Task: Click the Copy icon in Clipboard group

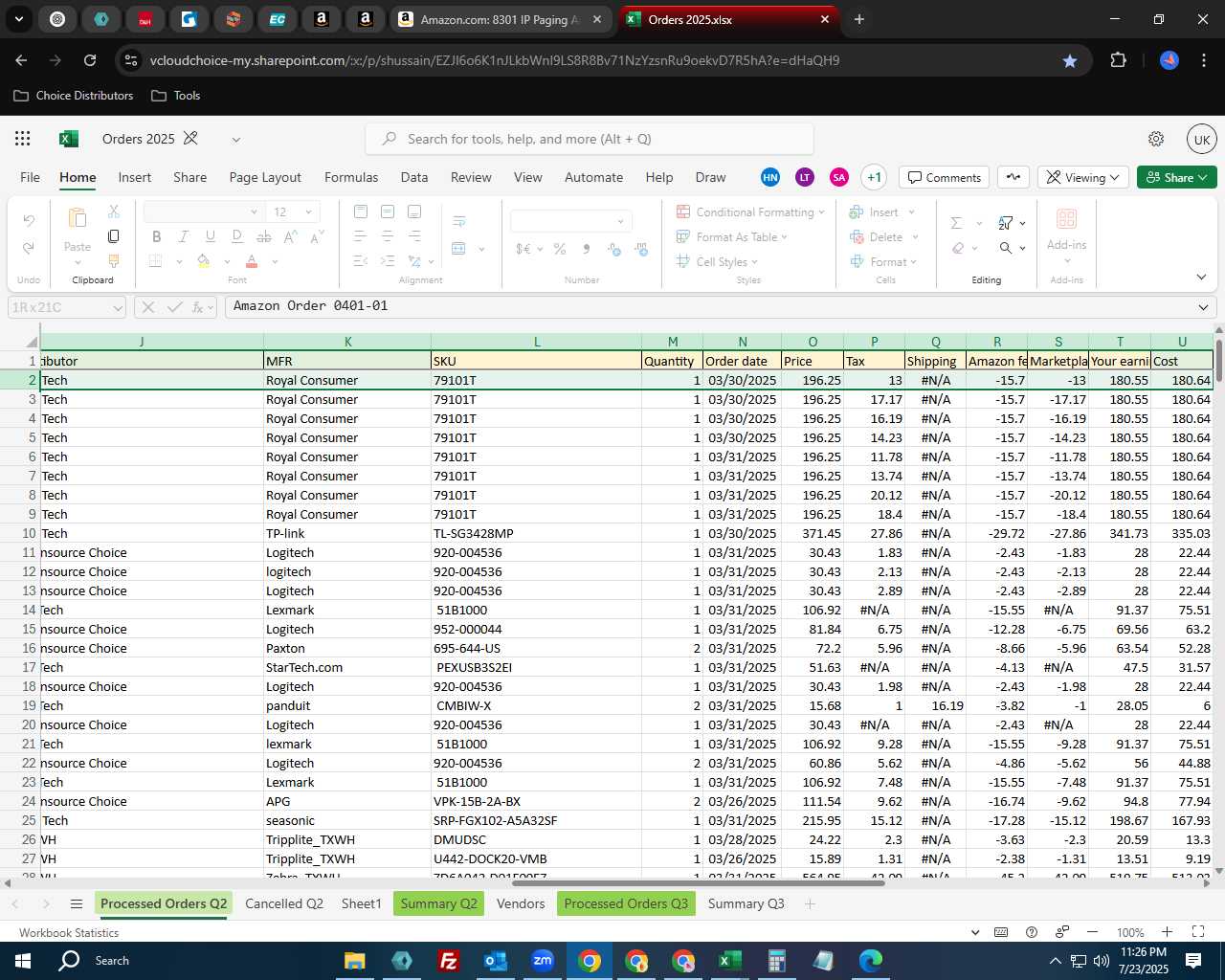Action: point(113,236)
